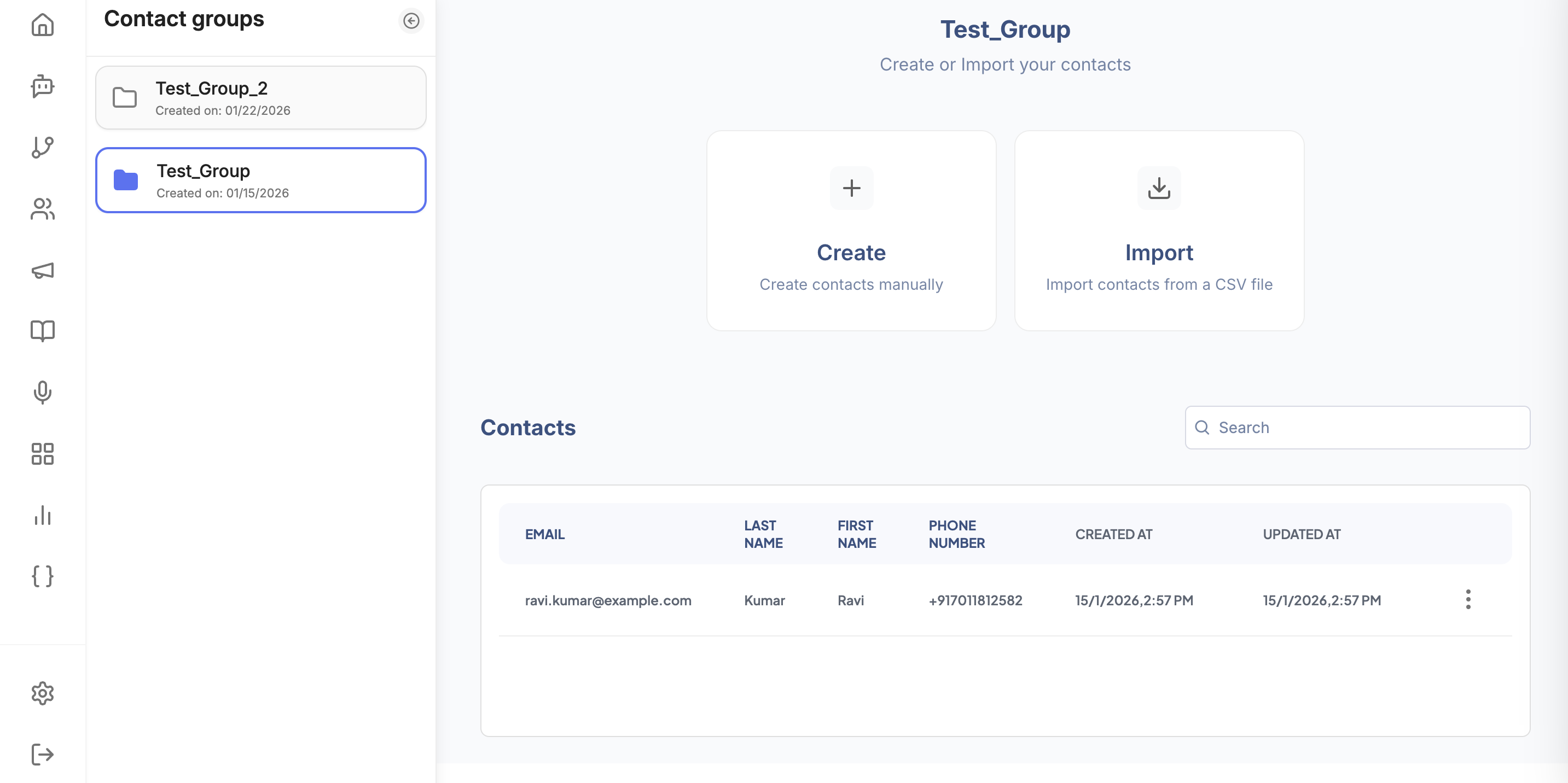This screenshot has height=783, width=1568.
Task: Select the chatbot conversations icon
Action: click(x=42, y=87)
